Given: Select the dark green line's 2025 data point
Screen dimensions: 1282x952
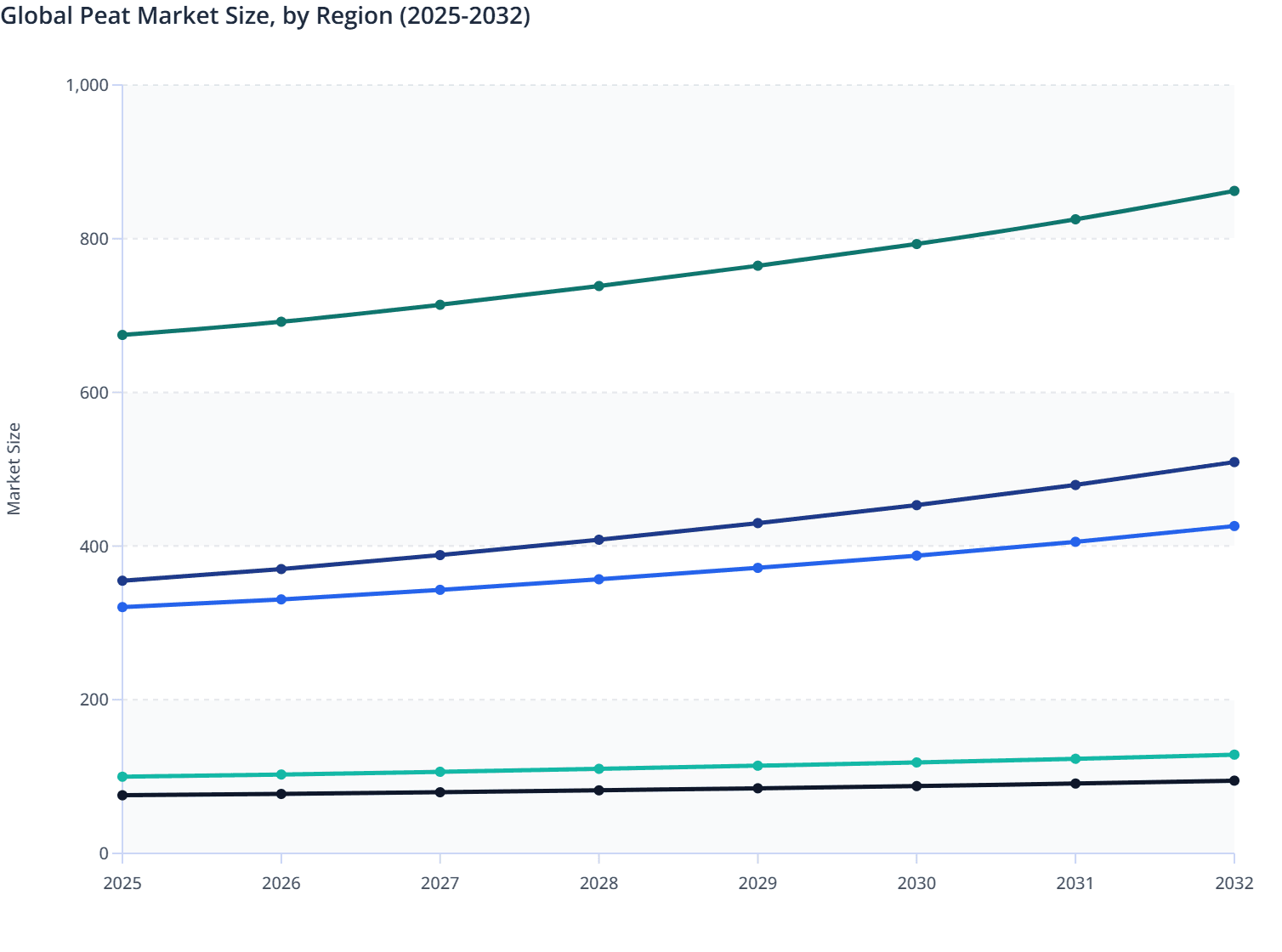Looking at the screenshot, I should 122,335.
